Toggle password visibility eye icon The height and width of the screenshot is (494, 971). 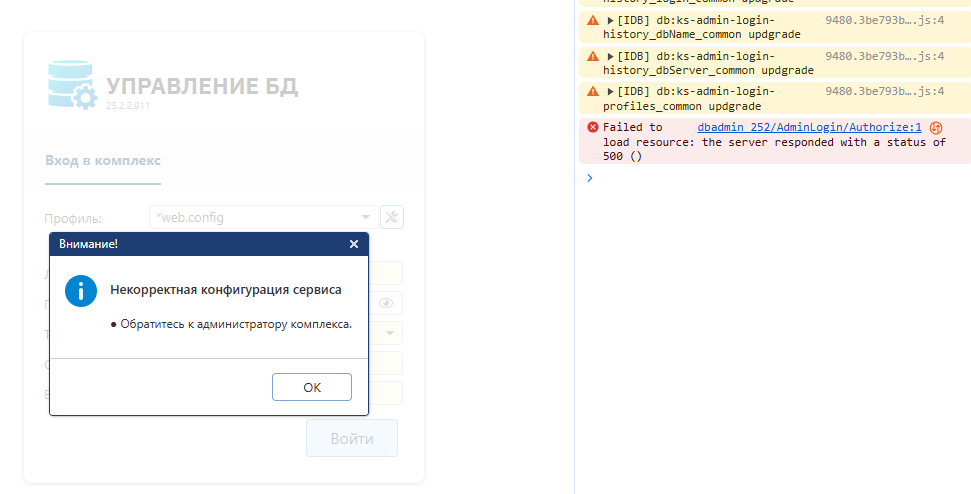coord(386,303)
